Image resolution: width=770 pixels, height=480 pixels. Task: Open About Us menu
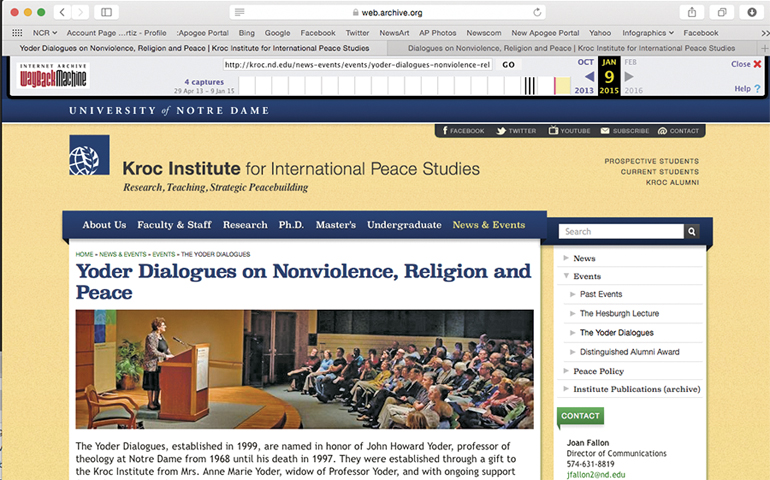[x=104, y=225]
